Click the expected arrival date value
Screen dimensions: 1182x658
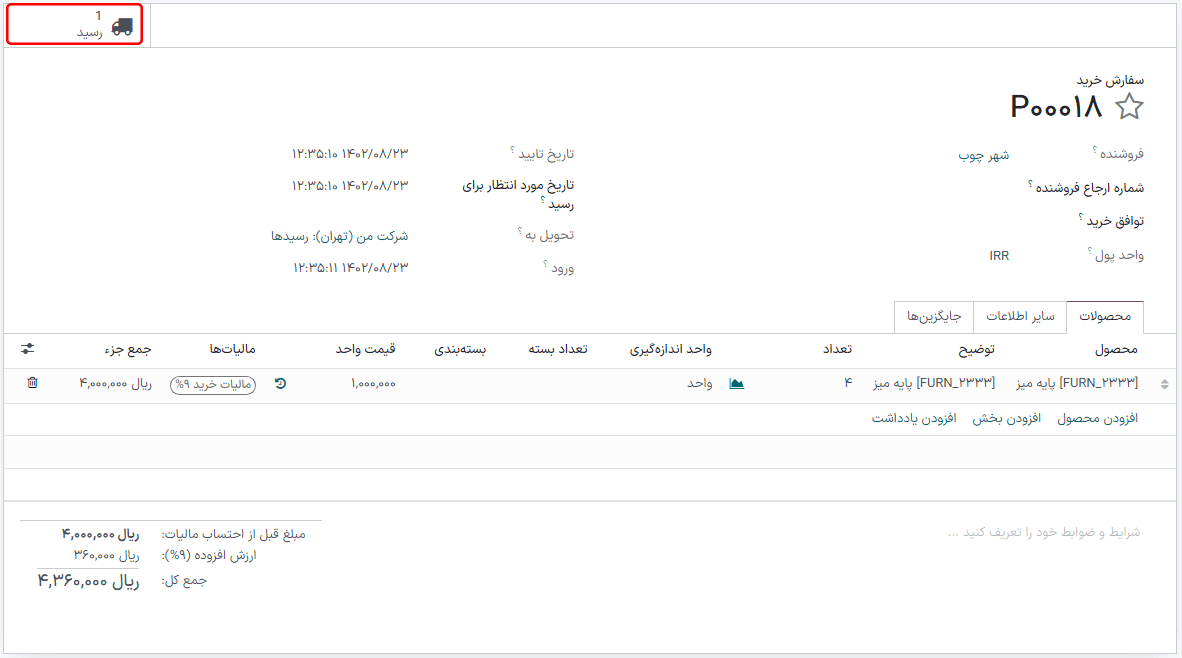tap(350, 185)
